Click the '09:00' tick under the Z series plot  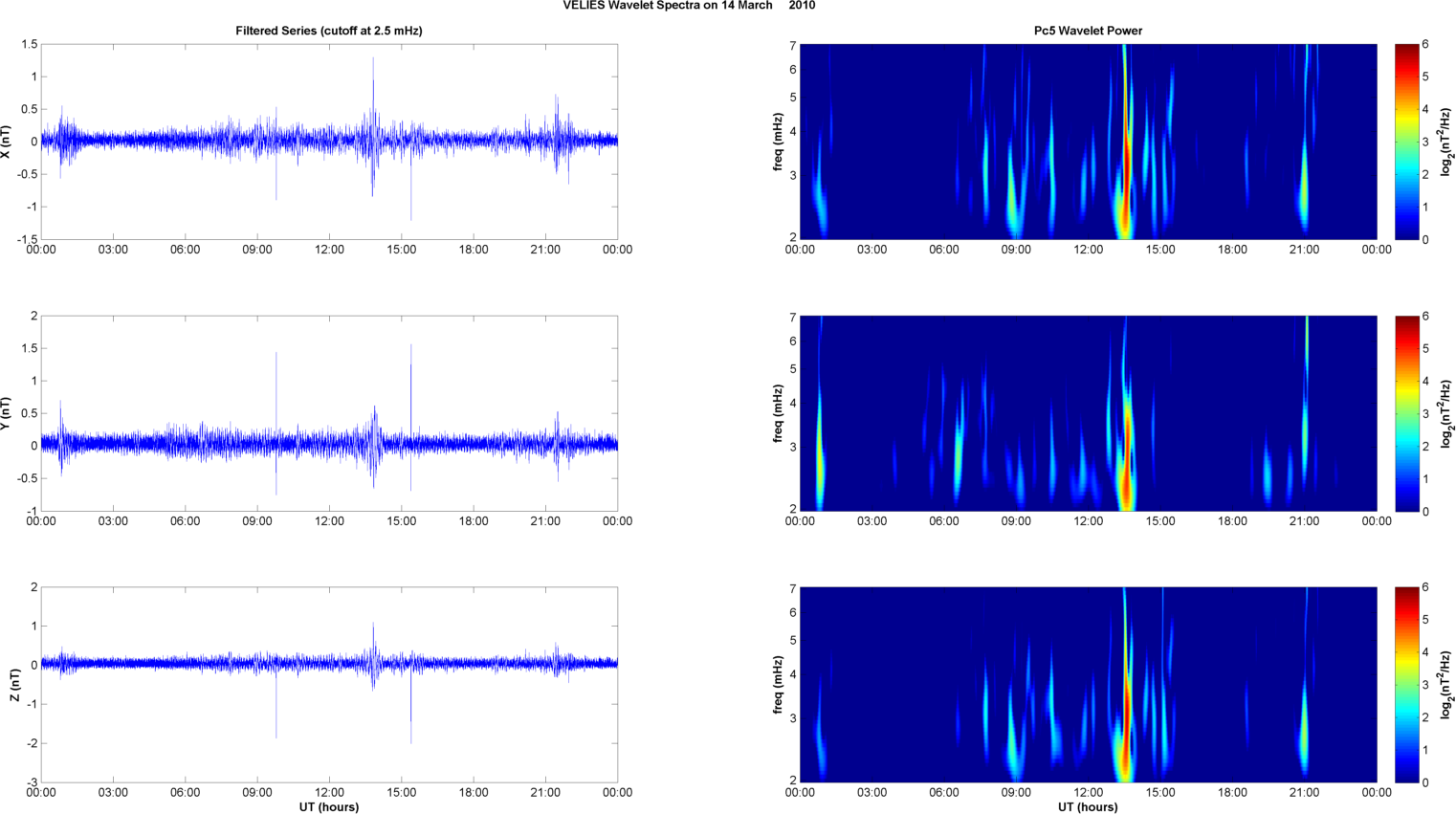257,793
